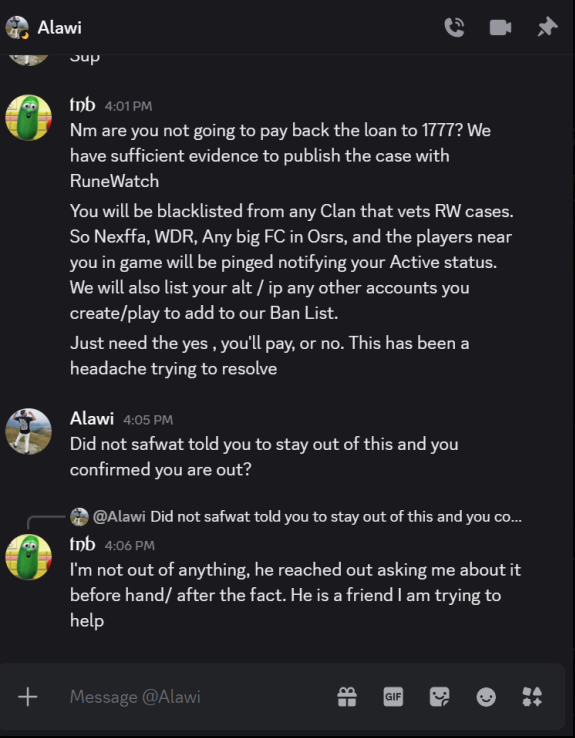Open pinned messages
This screenshot has height=738, width=575.
click(547, 27)
